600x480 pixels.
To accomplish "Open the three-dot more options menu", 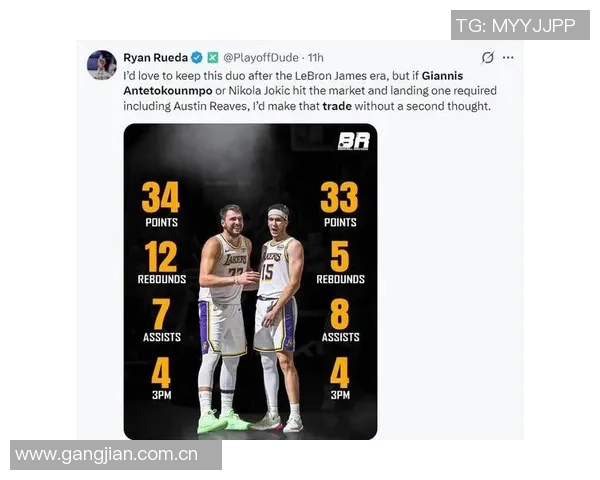I will 508,57.
